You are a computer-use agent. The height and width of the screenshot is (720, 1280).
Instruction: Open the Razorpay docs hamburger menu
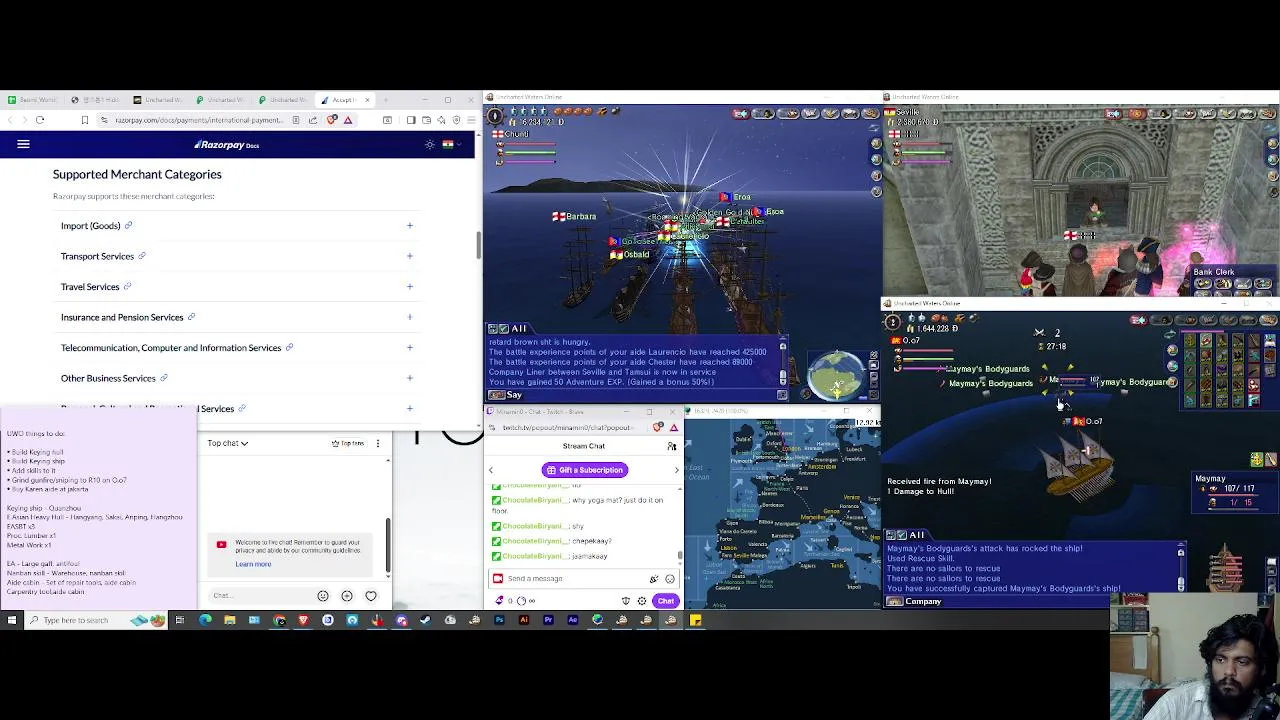(x=23, y=144)
